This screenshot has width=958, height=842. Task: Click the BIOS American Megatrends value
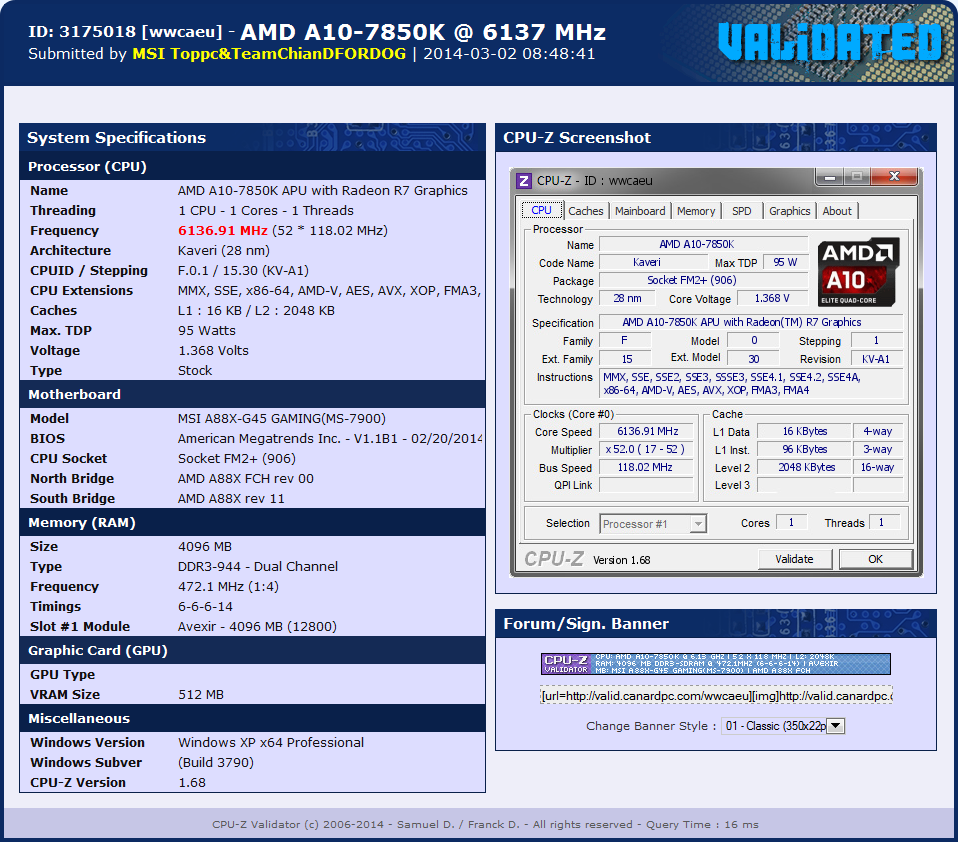pos(330,439)
